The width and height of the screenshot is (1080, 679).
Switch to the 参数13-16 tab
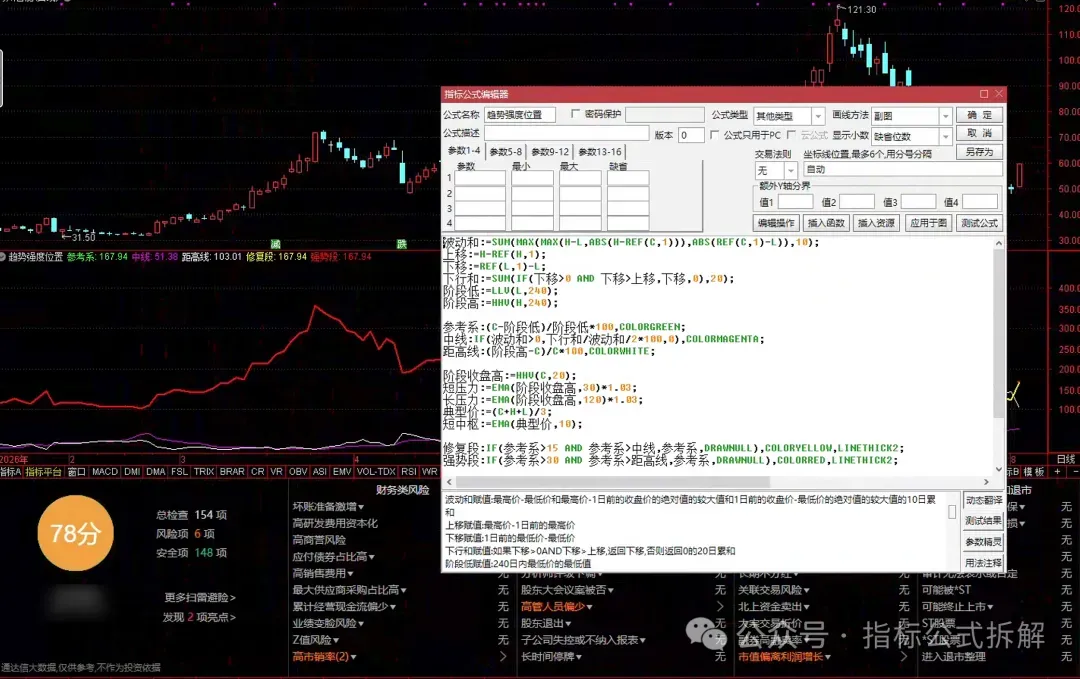(600, 152)
